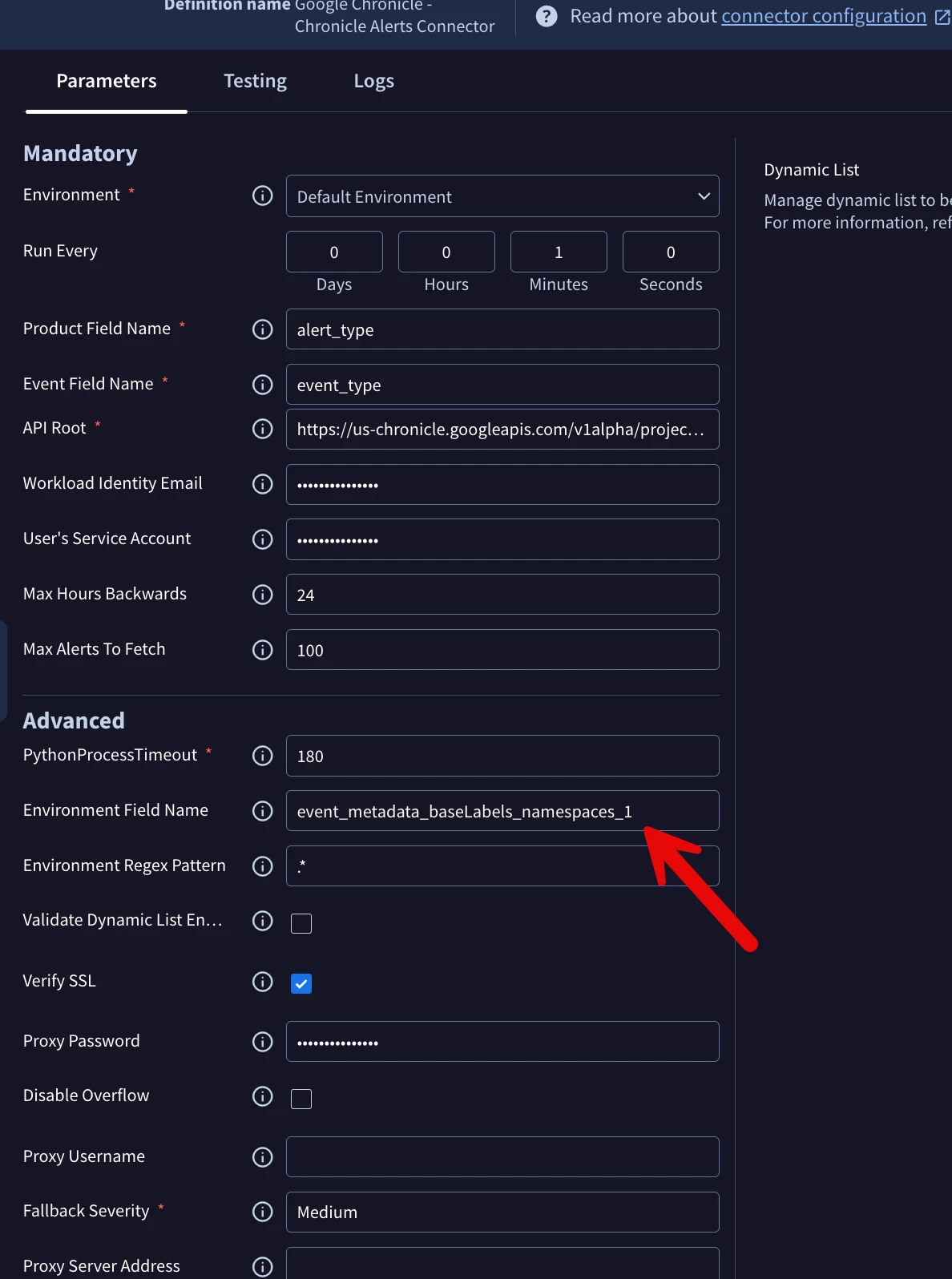Click info icon for Disable Overflow
This screenshot has width=952, height=1279.
[x=263, y=1096]
